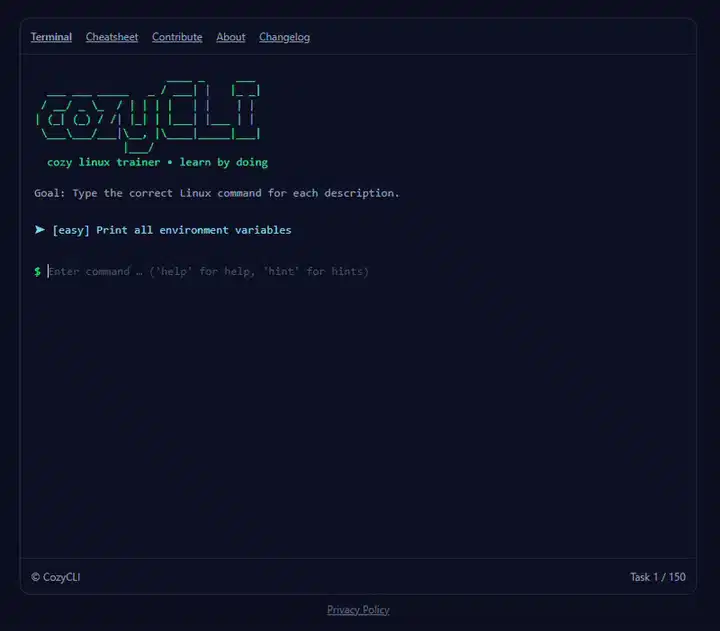
Task: Click the cozyCLI ASCII logo
Action: pyautogui.click(x=148, y=116)
